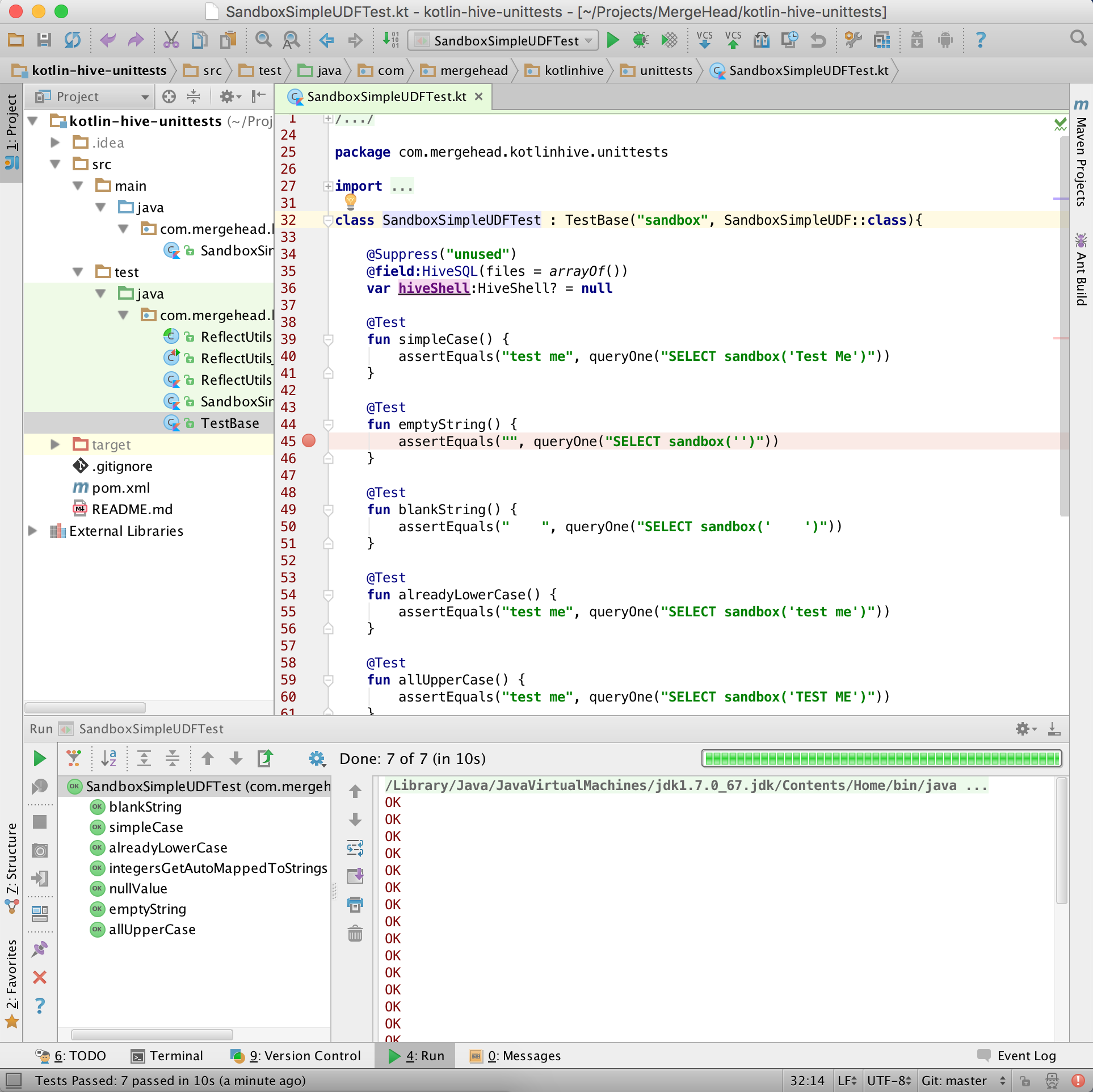
Task: Click the VCS Update Project icon
Action: coord(704,40)
